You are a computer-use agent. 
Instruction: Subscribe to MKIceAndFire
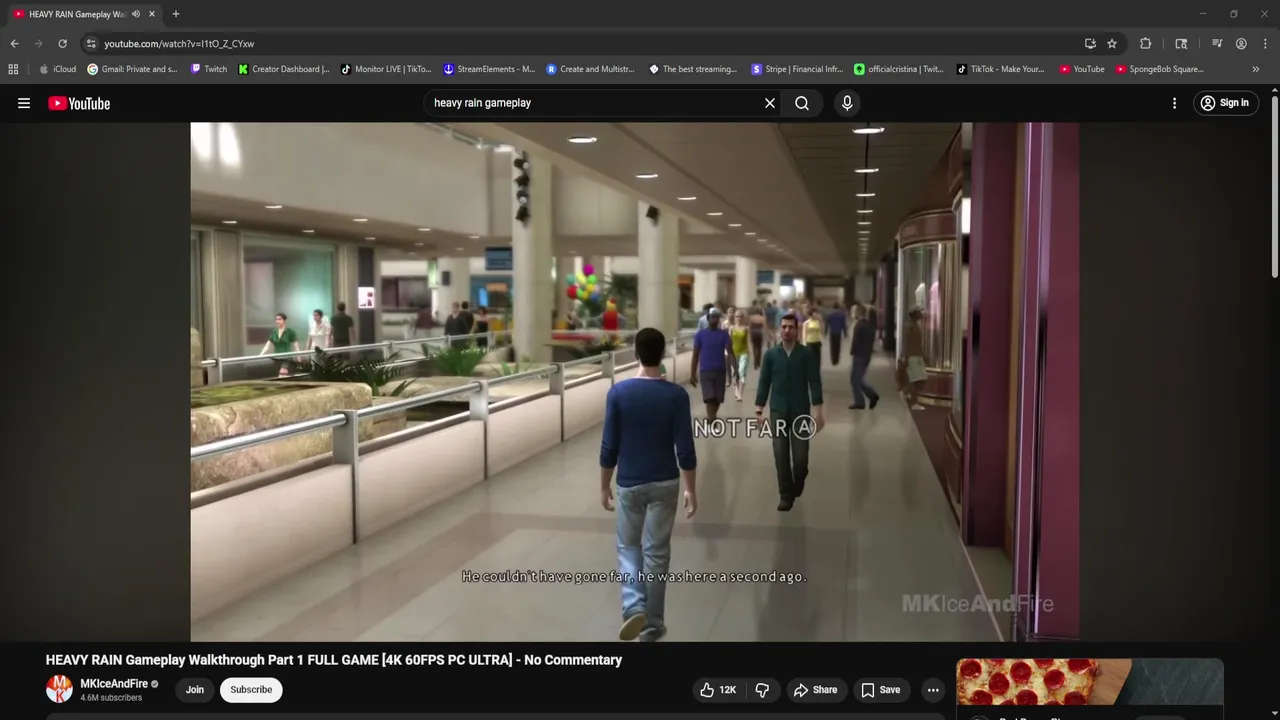click(x=251, y=690)
